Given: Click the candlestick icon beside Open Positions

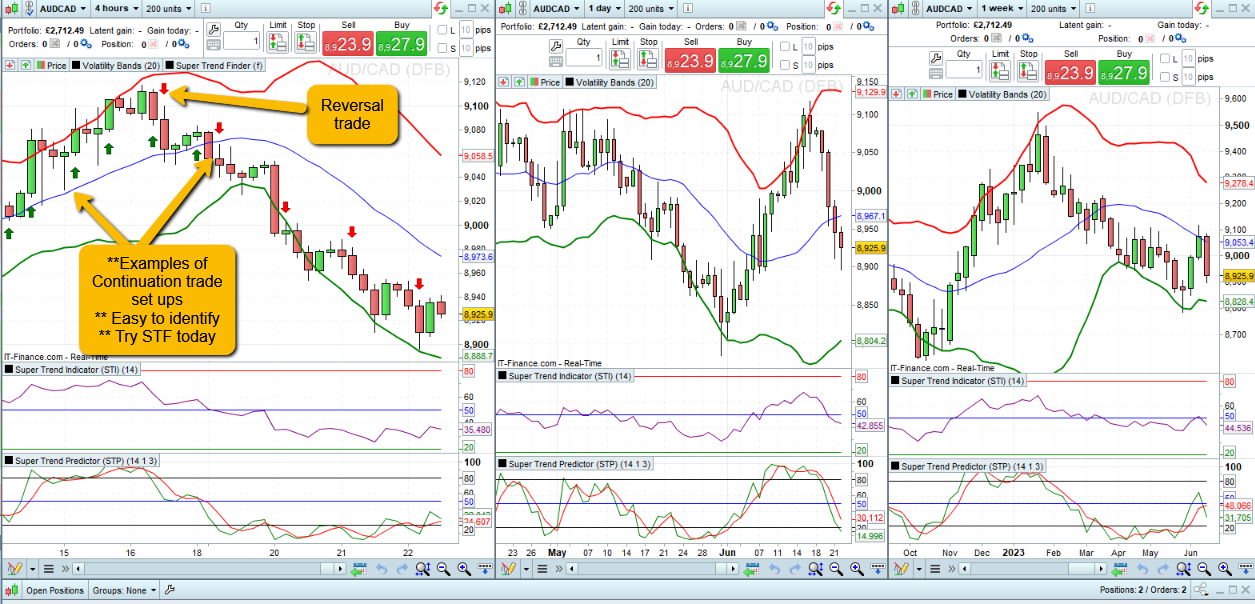Looking at the screenshot, I should (10, 590).
